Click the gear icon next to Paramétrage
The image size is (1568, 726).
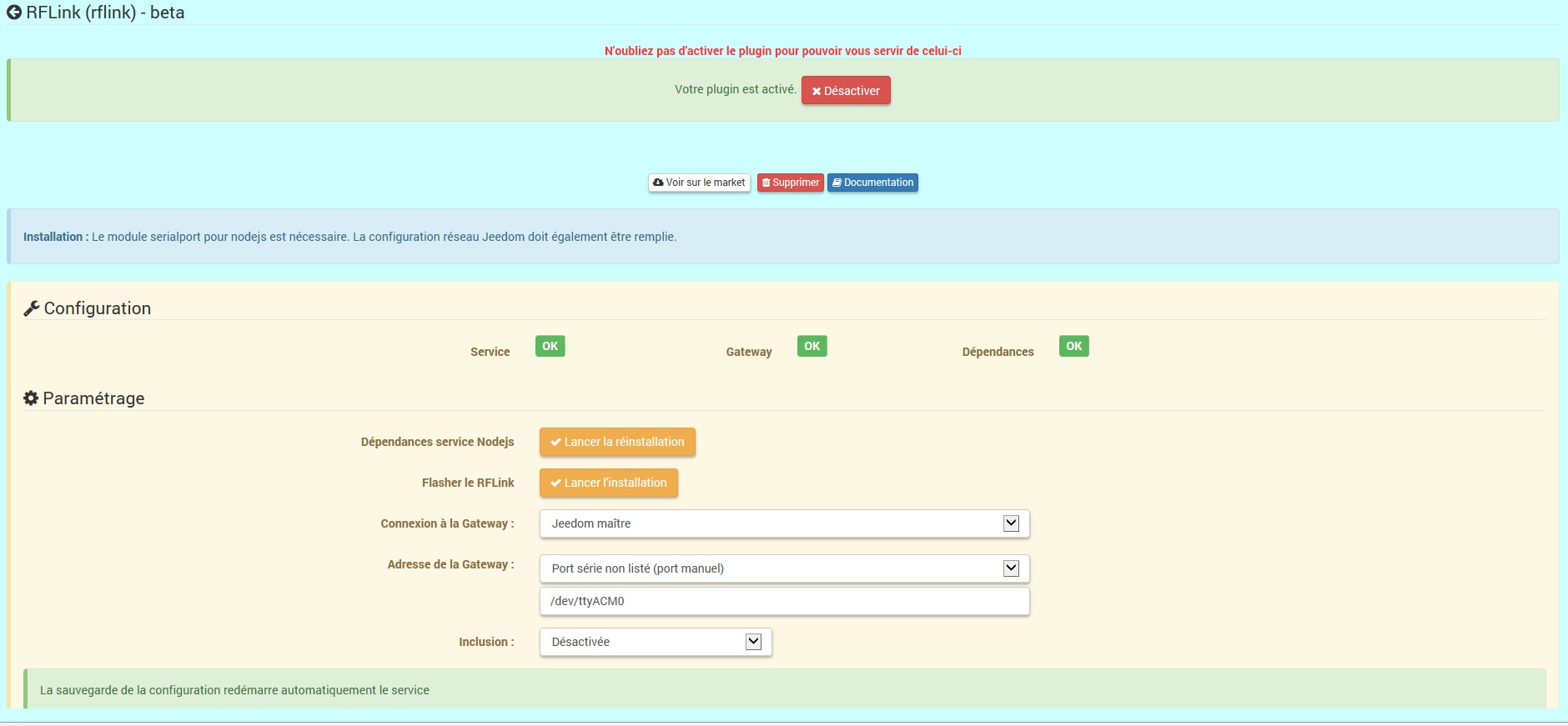pos(31,398)
